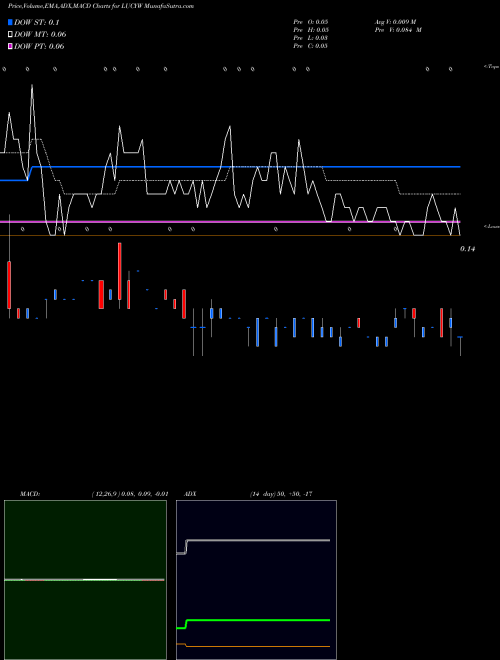The image size is (500, 660).
Task: Click the tall red candle at far left
Action: coord(9,285)
